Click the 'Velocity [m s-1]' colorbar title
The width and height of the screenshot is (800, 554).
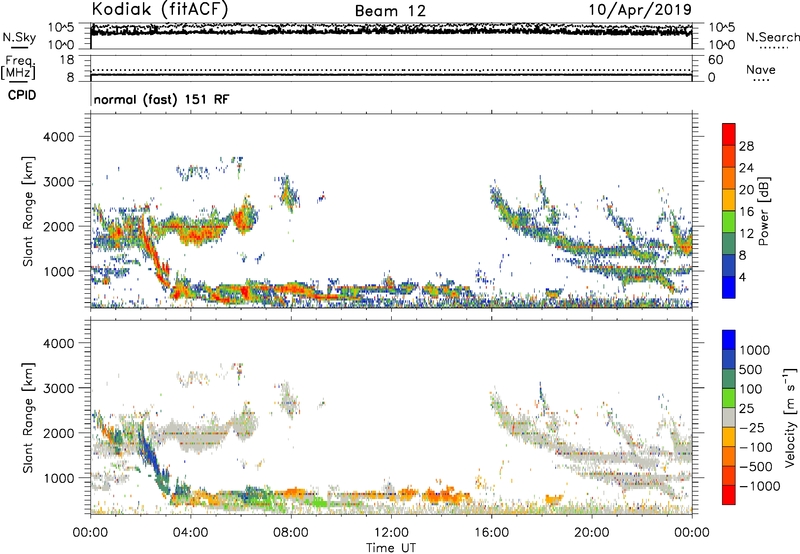tap(790, 417)
